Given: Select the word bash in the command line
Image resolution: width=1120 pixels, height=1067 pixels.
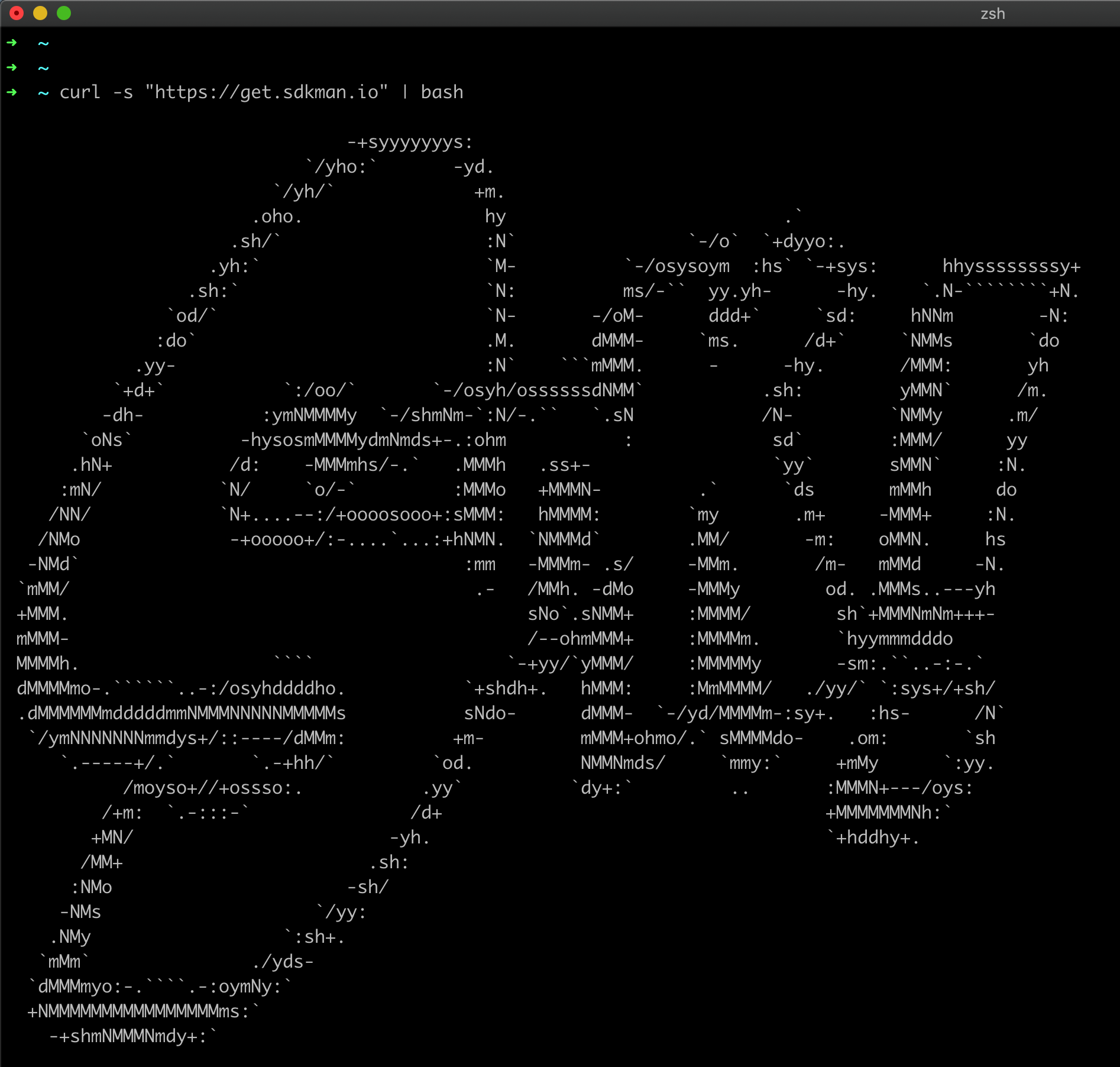Looking at the screenshot, I should tap(442, 92).
